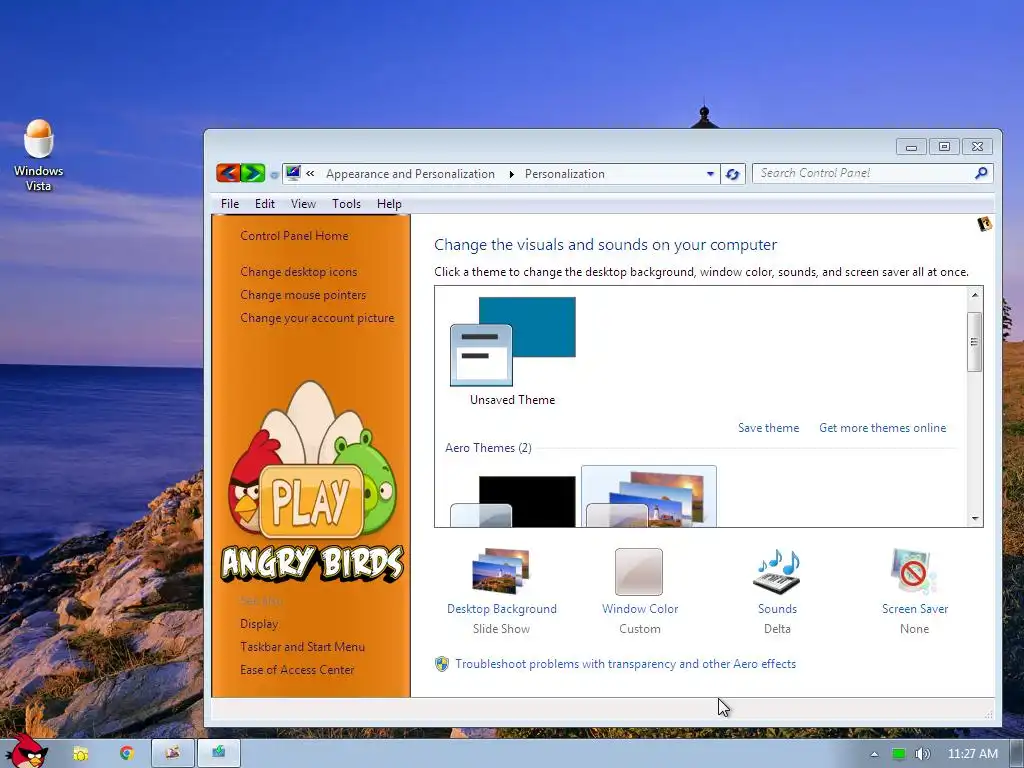Open the Help menu
The width and height of the screenshot is (1024, 768).
[x=389, y=204]
